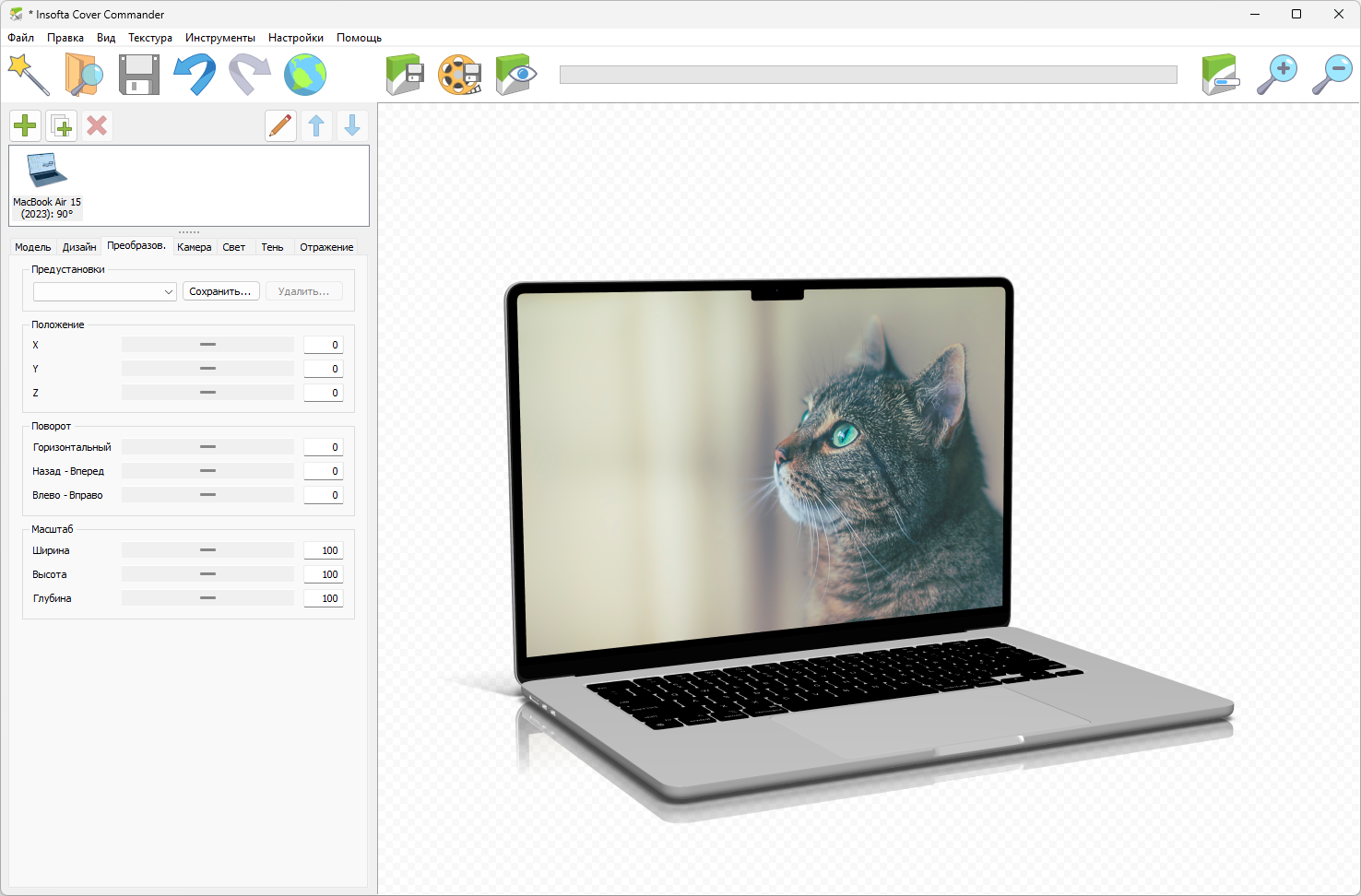Image resolution: width=1361 pixels, height=896 pixels.
Task: Duplicate the model with copy-plus icon
Action: pyautogui.click(x=62, y=125)
